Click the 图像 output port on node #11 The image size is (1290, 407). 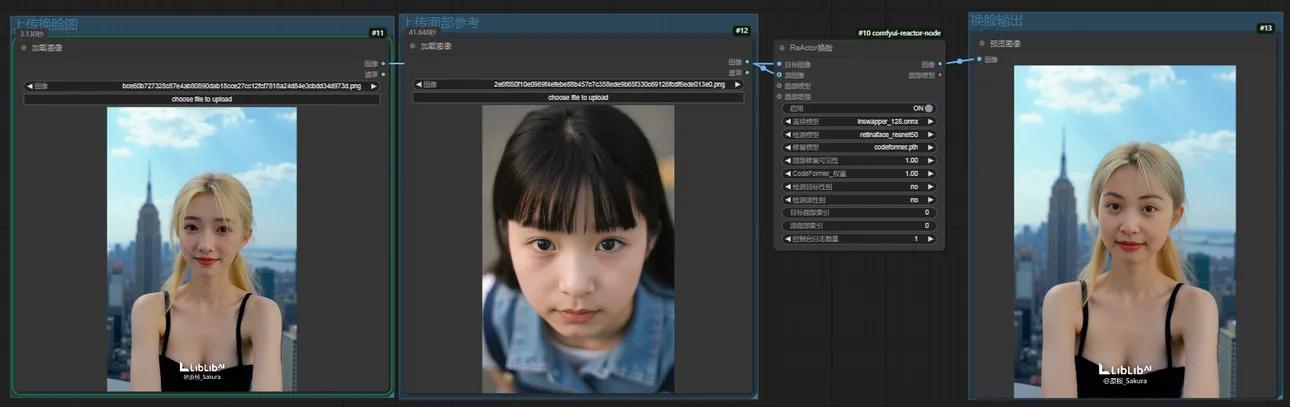pyautogui.click(x=383, y=63)
